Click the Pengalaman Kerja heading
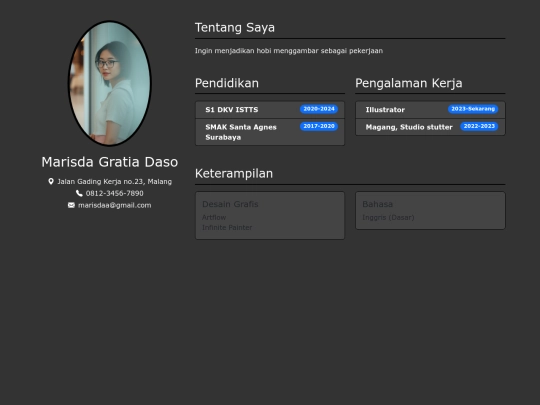540x405 pixels. coord(409,83)
